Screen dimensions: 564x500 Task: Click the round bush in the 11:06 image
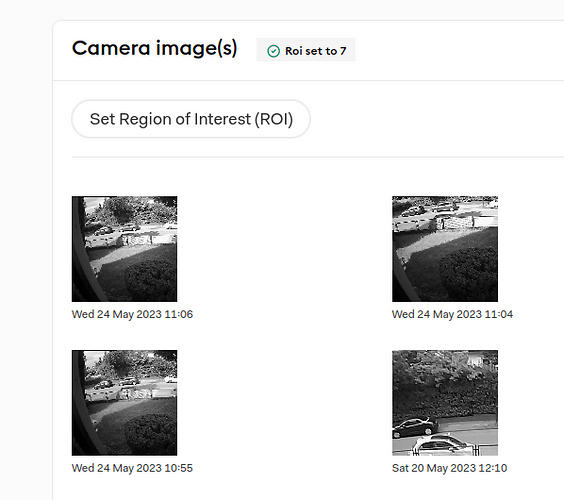click(x=151, y=280)
